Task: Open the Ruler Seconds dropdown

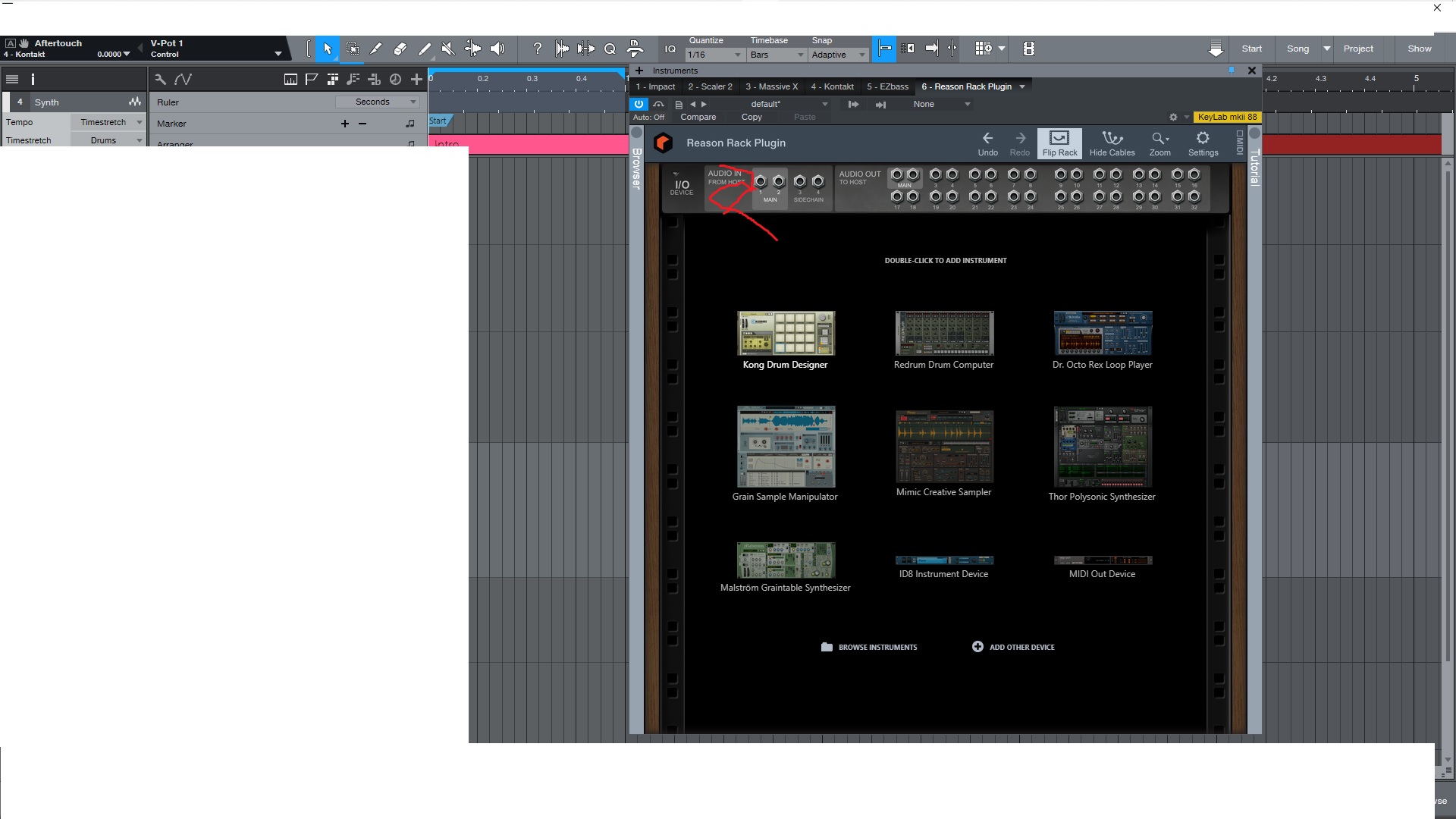Action: 377,102
